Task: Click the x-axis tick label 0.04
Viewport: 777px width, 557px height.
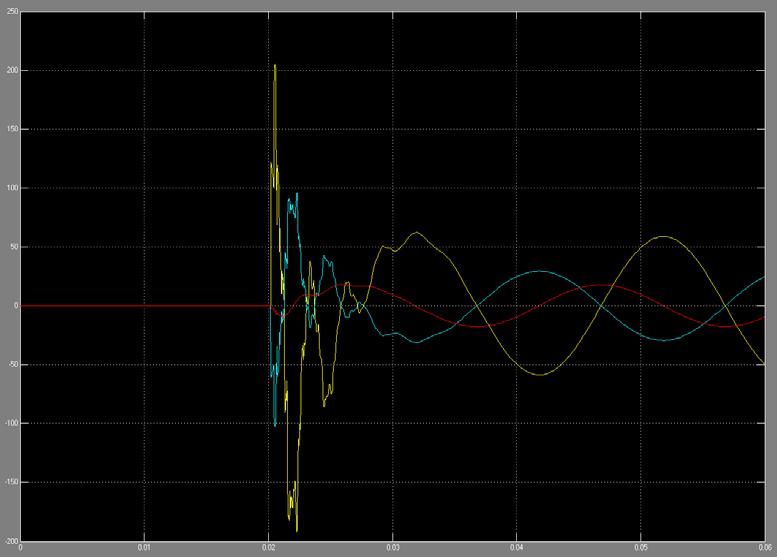Action: click(x=516, y=548)
